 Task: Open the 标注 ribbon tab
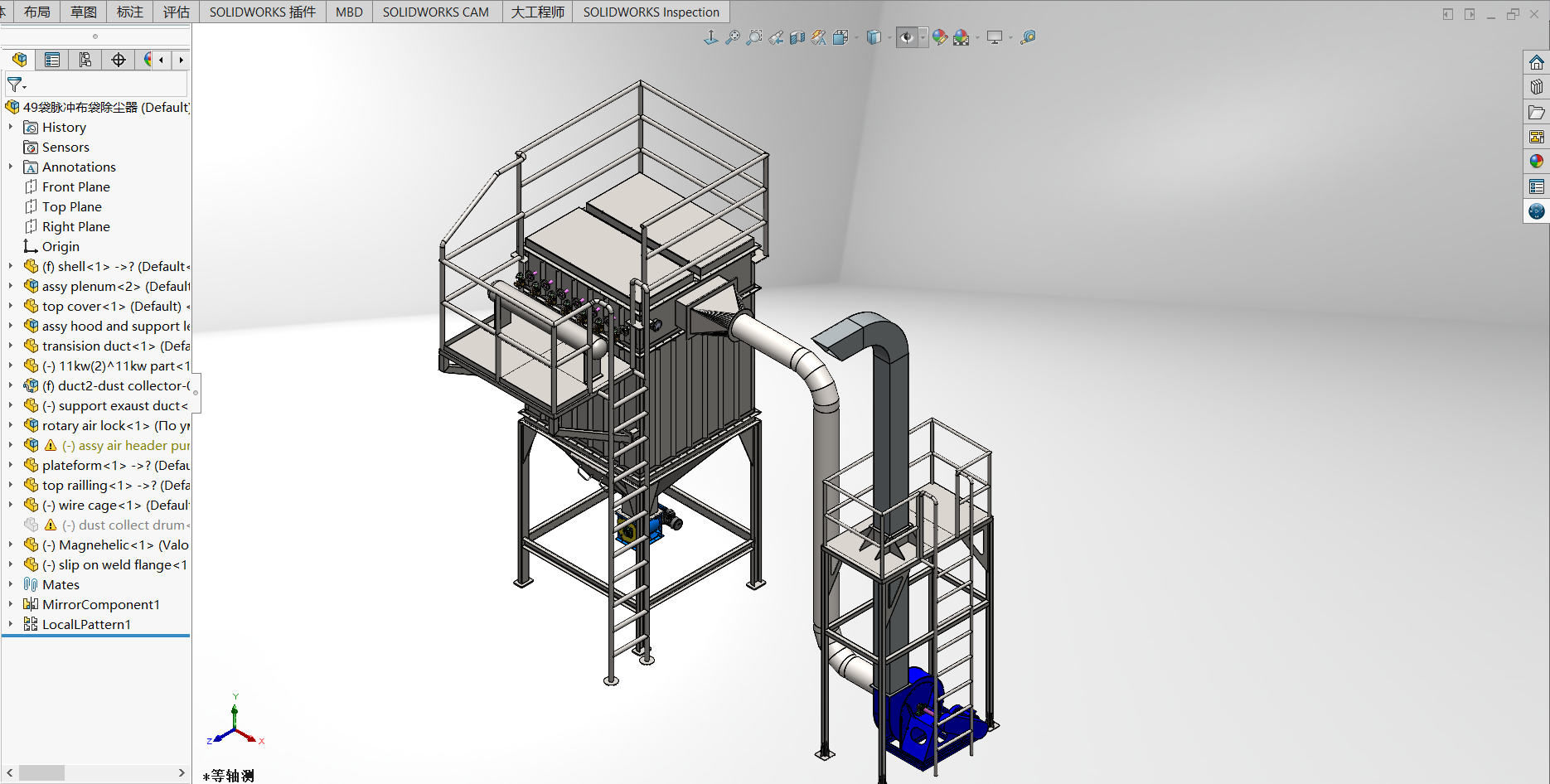130,12
